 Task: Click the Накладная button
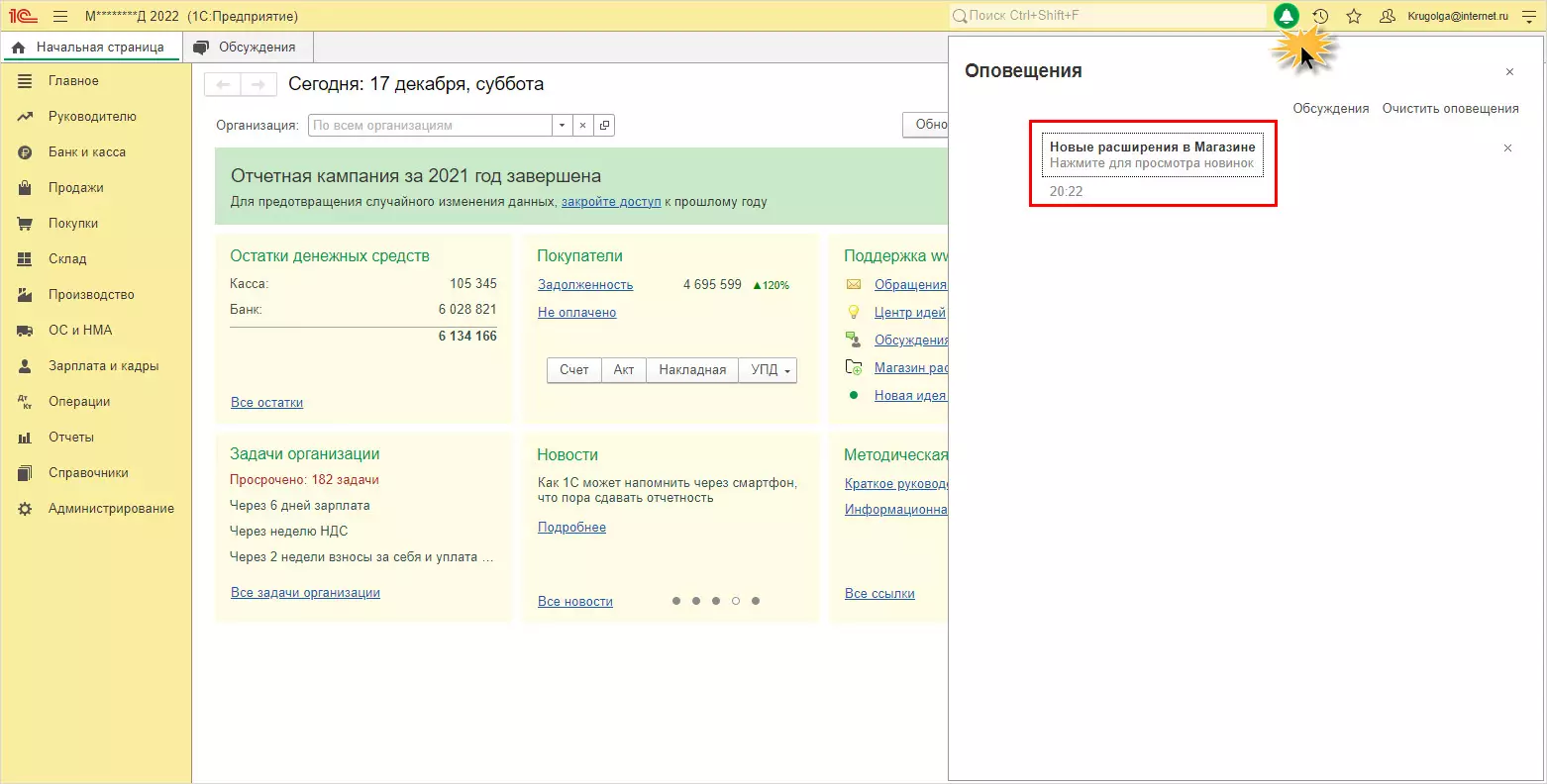(x=692, y=370)
